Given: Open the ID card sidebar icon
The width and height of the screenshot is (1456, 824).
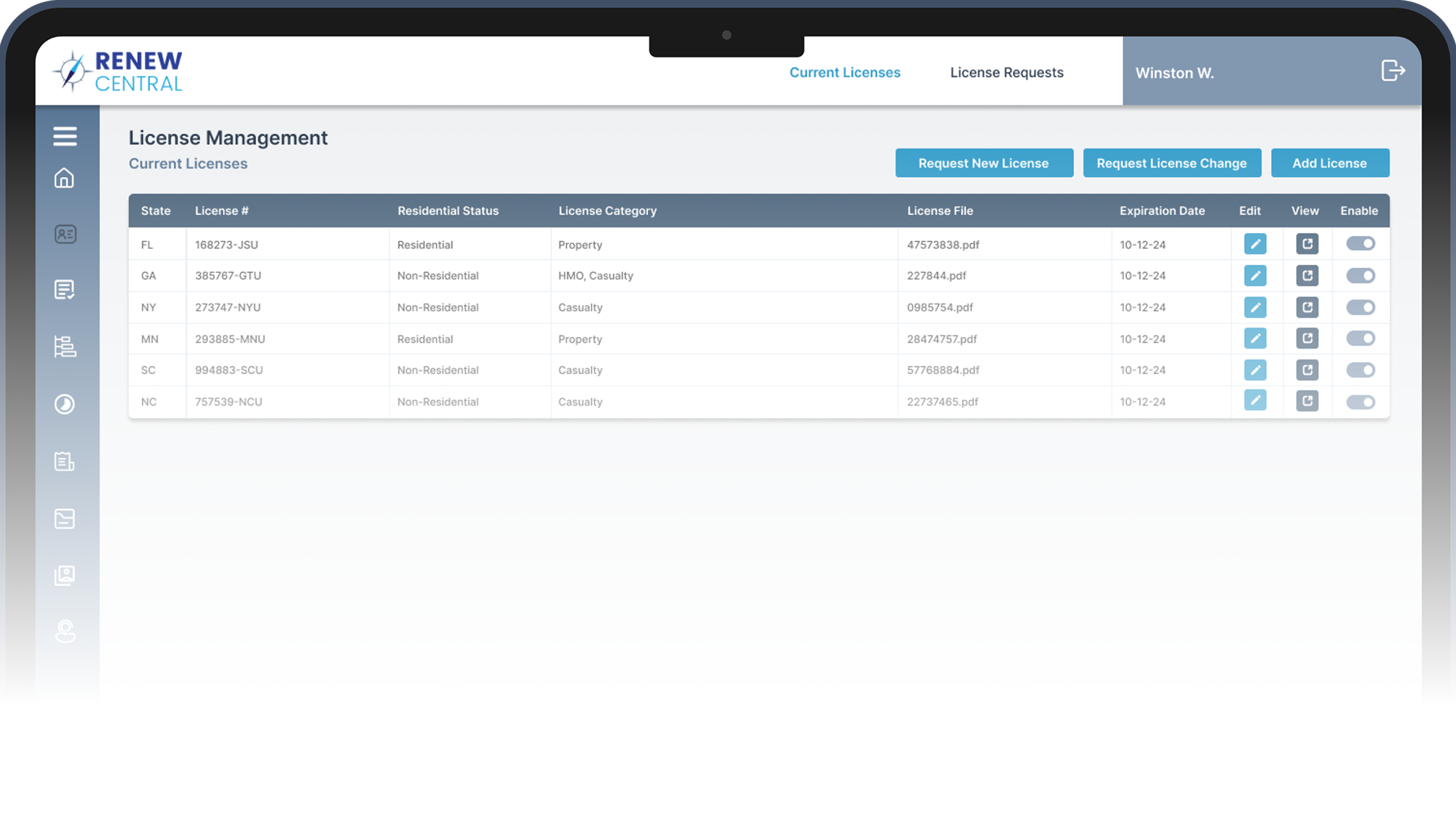Looking at the screenshot, I should pyautogui.click(x=65, y=234).
